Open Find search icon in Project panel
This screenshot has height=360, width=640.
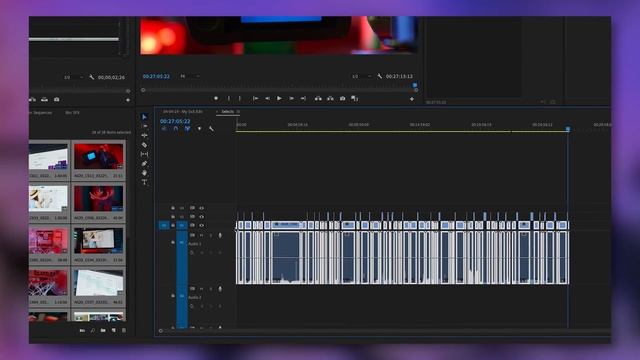click(93, 330)
